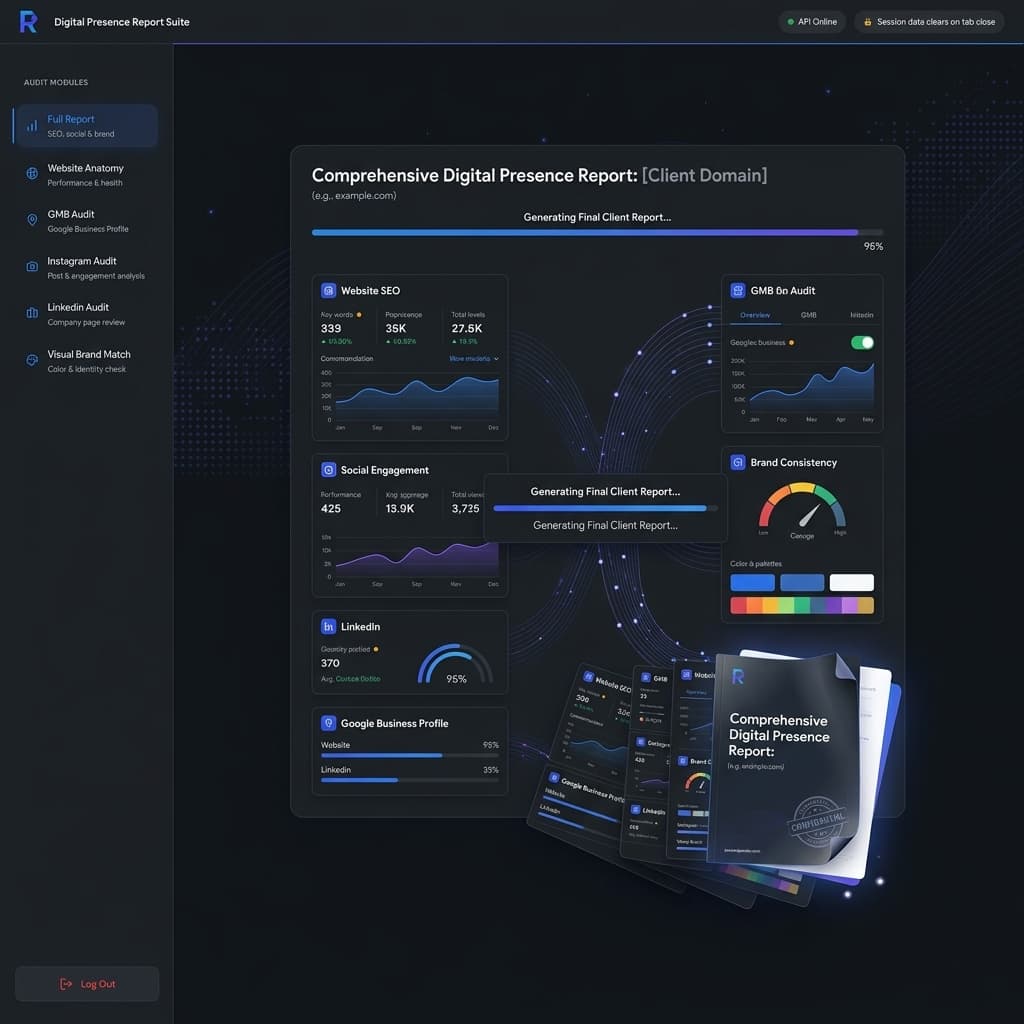The width and height of the screenshot is (1024, 1024).
Task: Click the 27.5K total value
Action: [466, 328]
